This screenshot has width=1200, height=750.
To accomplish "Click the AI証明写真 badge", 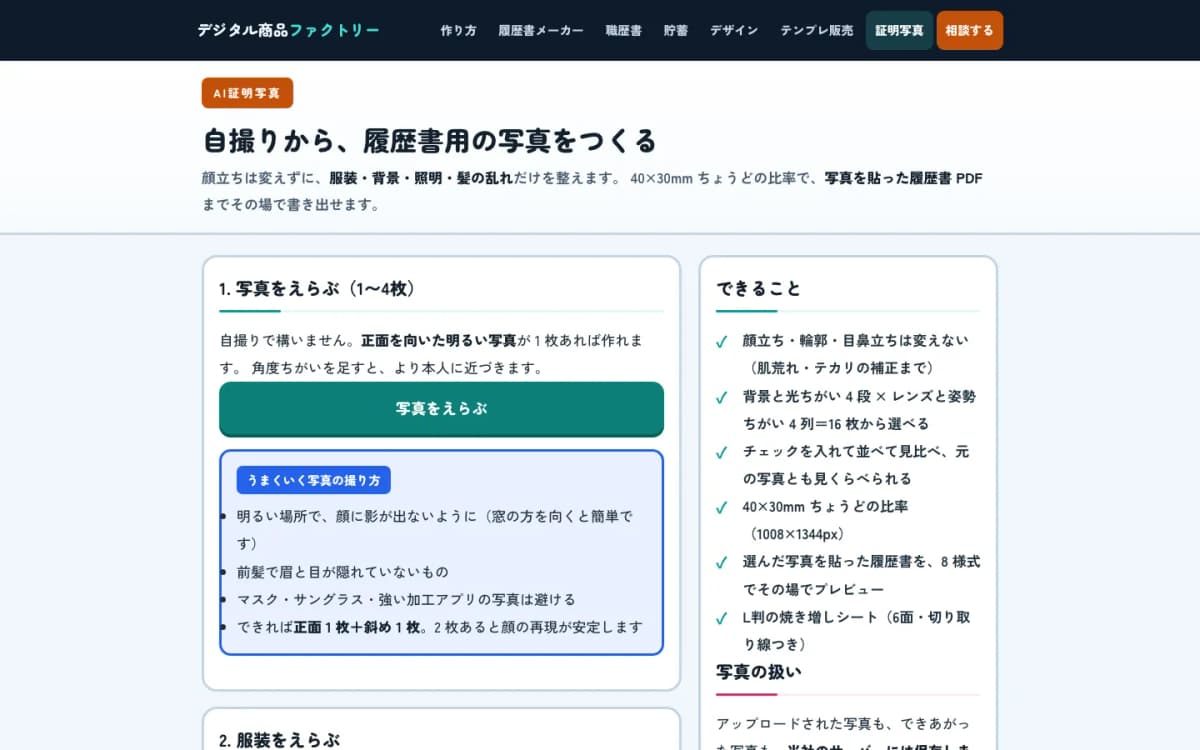I will point(247,93).
